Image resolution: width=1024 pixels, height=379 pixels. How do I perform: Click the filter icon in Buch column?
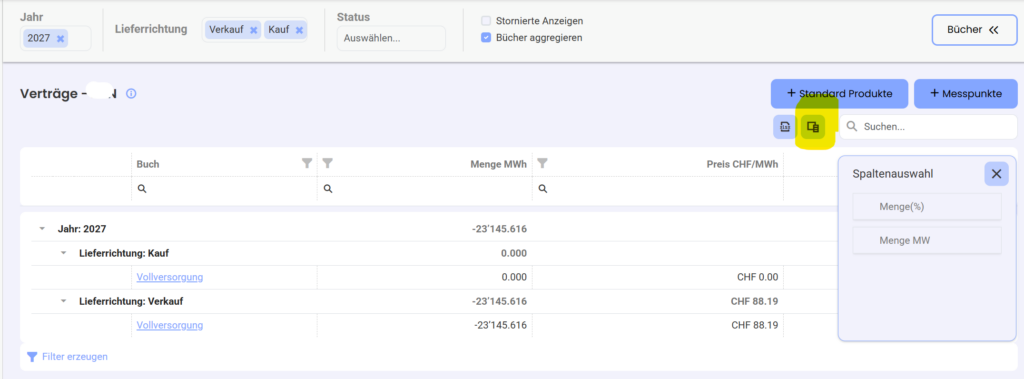pyautogui.click(x=307, y=164)
